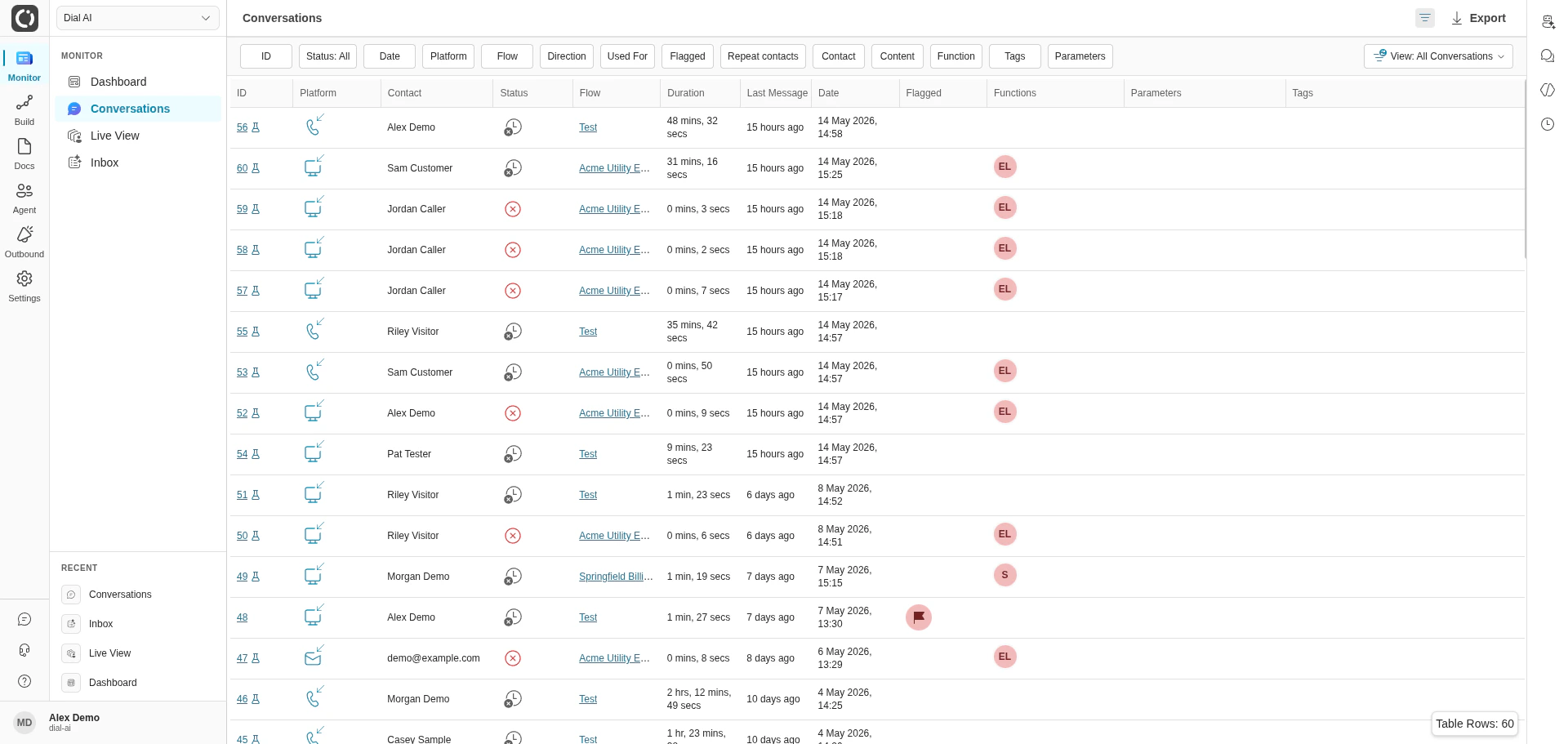Image resolution: width=1568 pixels, height=744 pixels.
Task: Open the Status: All filter
Action: pyautogui.click(x=327, y=56)
